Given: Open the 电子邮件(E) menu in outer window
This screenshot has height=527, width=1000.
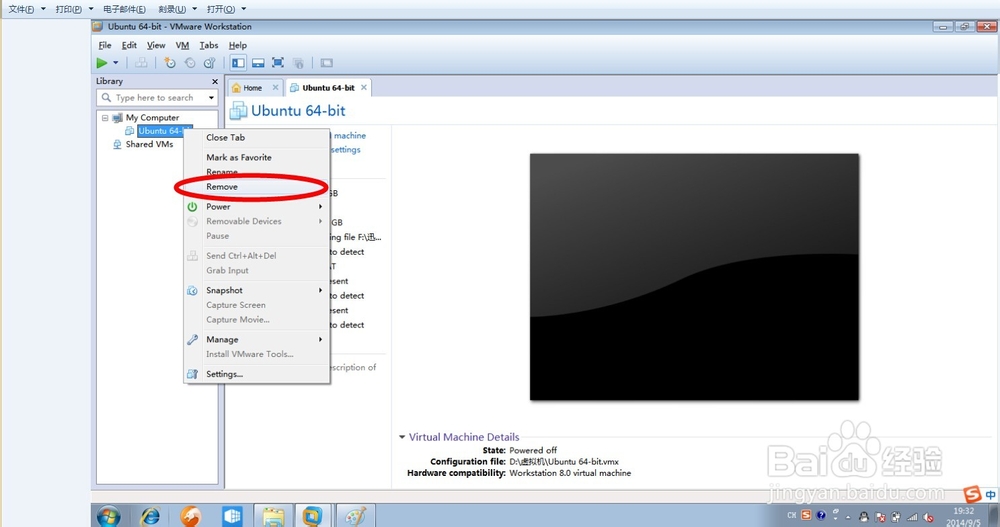Looking at the screenshot, I should [124, 9].
